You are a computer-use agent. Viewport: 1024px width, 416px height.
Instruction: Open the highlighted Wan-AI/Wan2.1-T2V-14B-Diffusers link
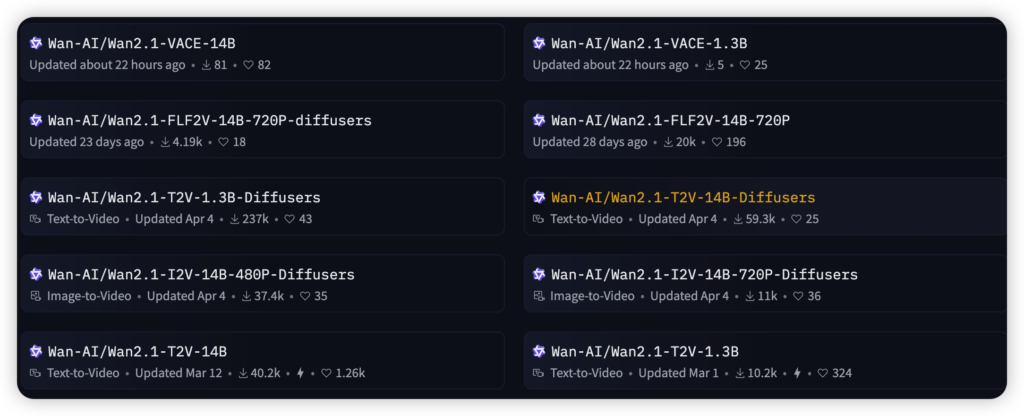click(683, 198)
